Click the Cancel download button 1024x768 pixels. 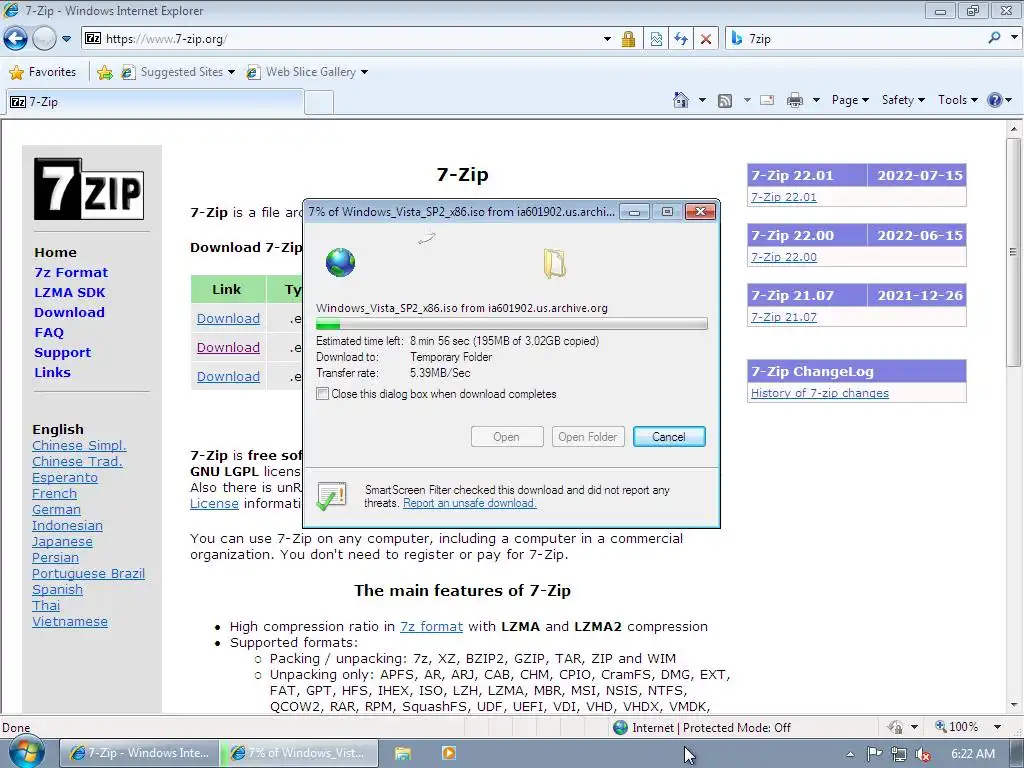point(669,437)
